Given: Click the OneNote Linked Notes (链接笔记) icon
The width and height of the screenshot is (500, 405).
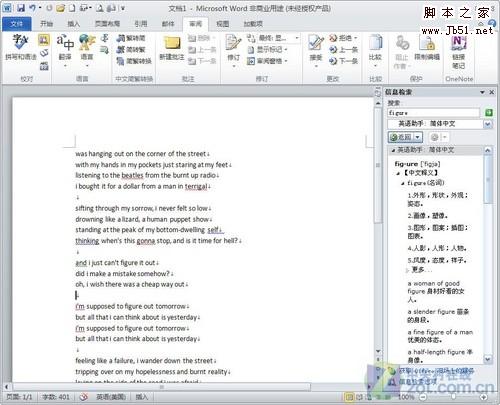Looking at the screenshot, I should pos(459,43).
